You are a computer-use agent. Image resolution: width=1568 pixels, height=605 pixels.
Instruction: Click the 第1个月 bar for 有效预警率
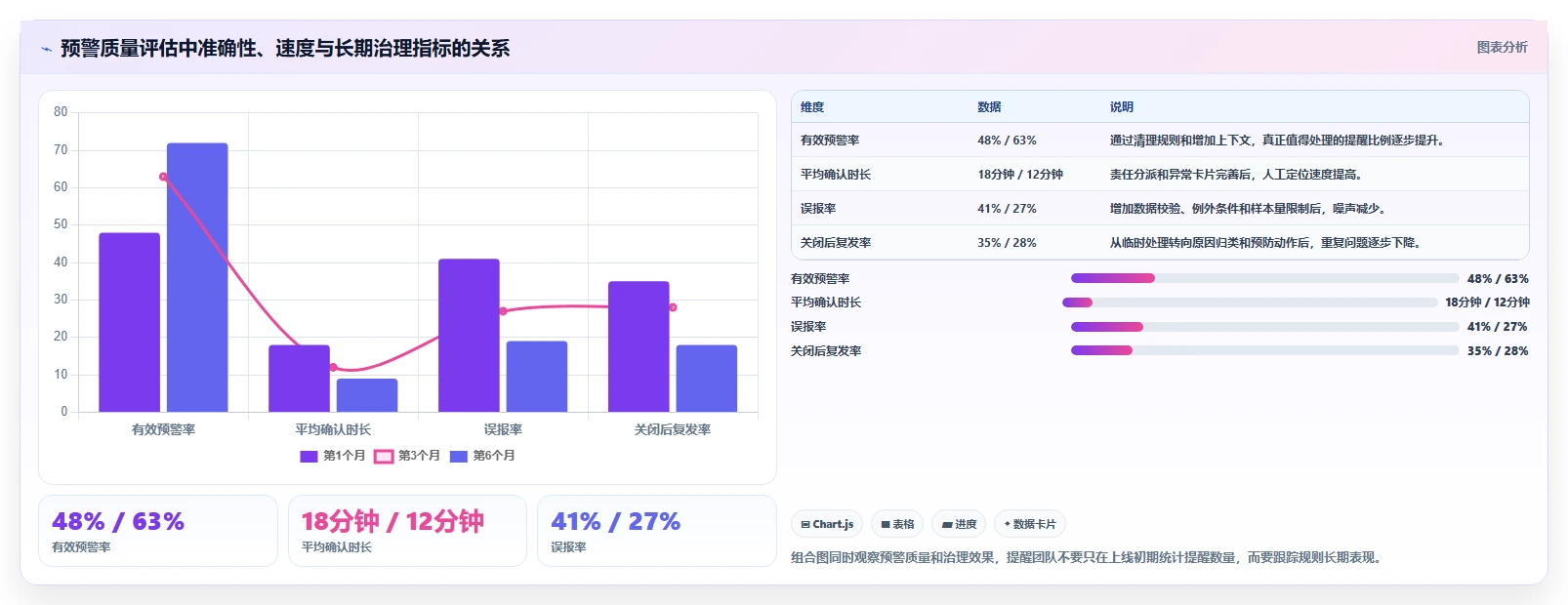(129, 322)
